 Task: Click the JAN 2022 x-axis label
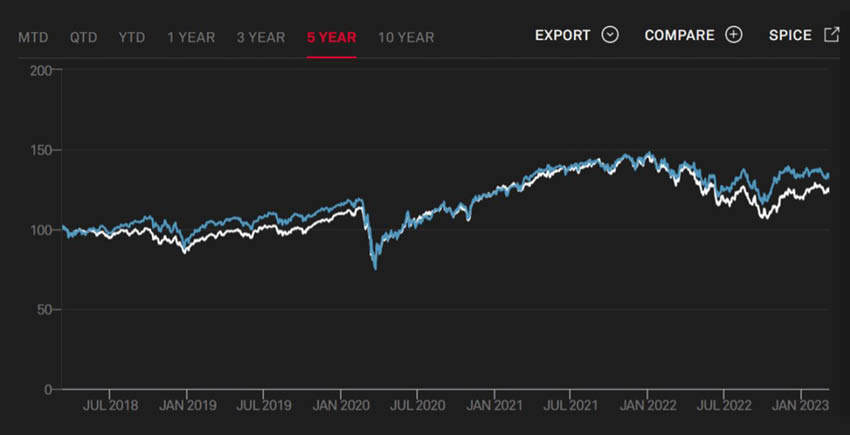coord(647,406)
